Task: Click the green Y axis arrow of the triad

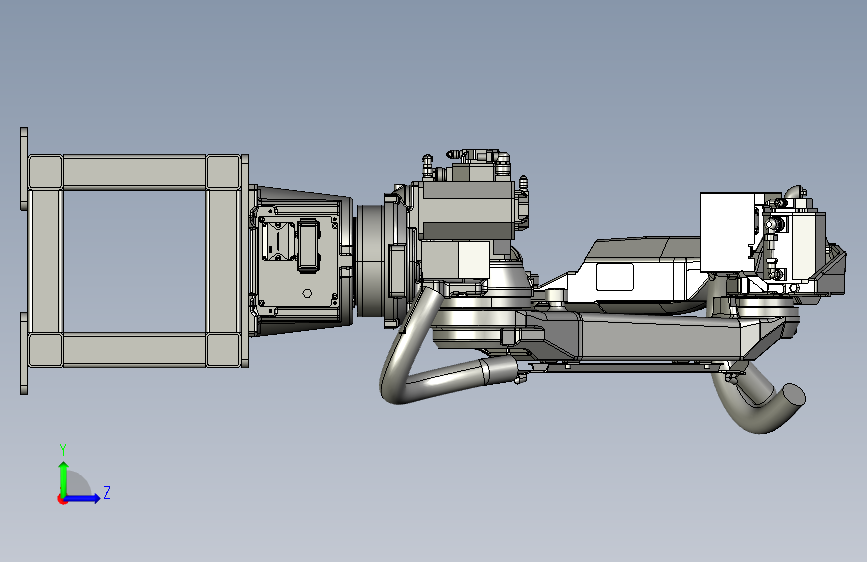Action: [x=63, y=478]
